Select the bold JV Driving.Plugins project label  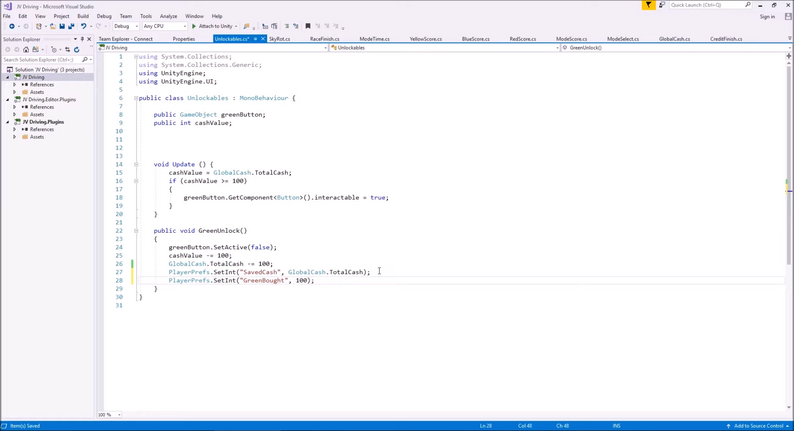43,122
